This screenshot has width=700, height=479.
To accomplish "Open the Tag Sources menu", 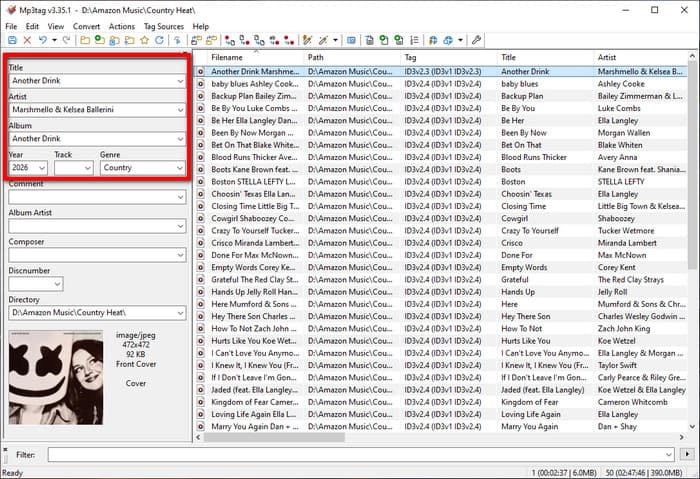I will coord(163,26).
